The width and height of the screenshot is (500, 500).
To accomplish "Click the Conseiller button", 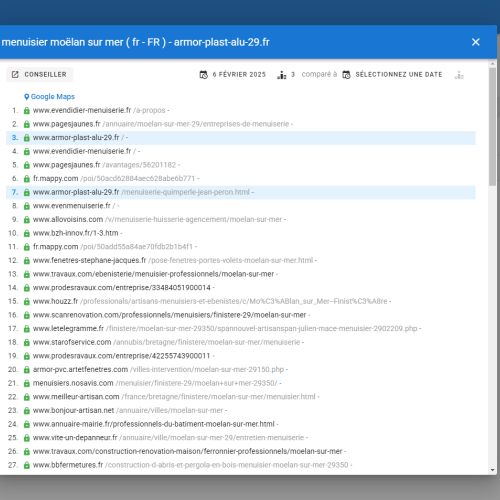I will pyautogui.click(x=39, y=74).
